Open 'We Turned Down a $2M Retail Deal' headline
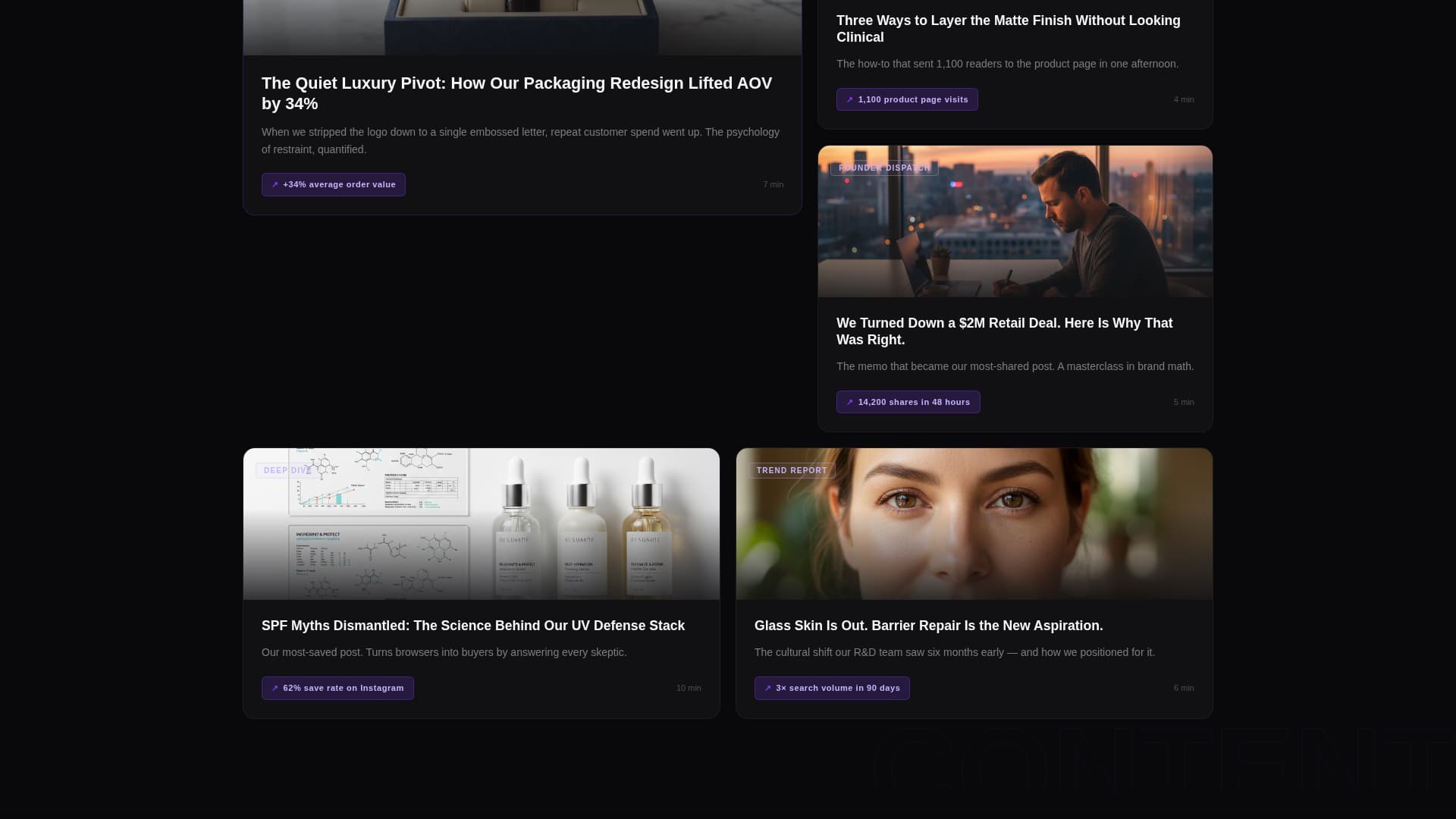This screenshot has height=819, width=1456. pos(1004,331)
